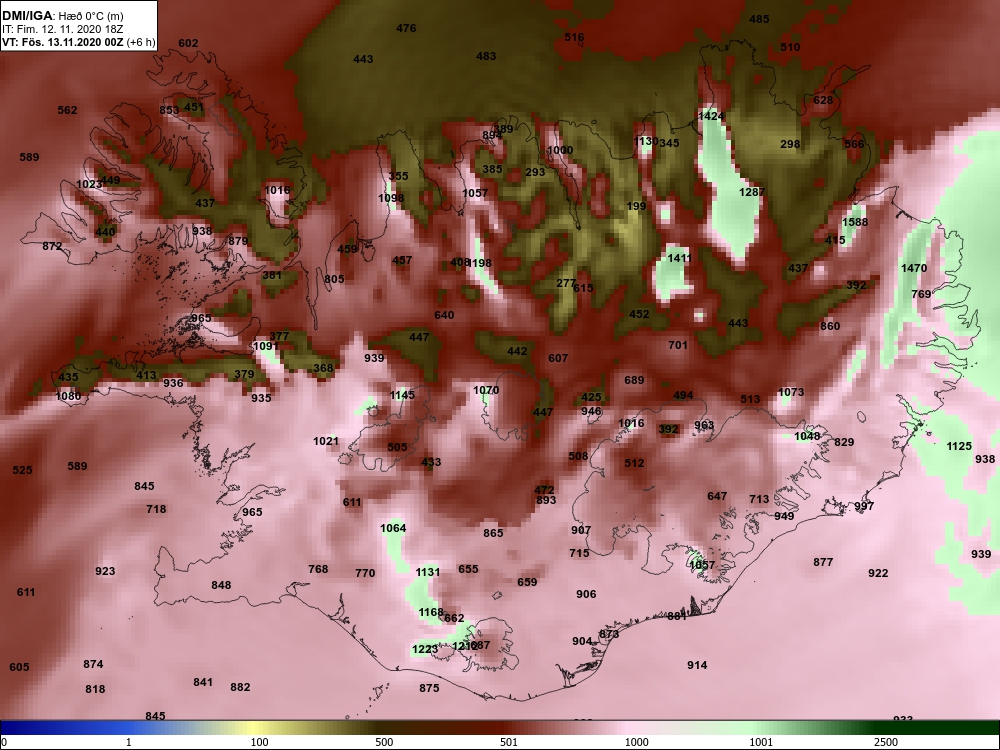Click the legend label '100'

point(259,742)
